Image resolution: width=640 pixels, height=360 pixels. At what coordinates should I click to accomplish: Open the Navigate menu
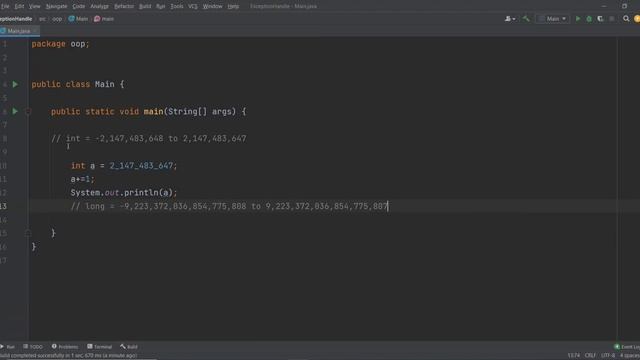pyautogui.click(x=56, y=6)
